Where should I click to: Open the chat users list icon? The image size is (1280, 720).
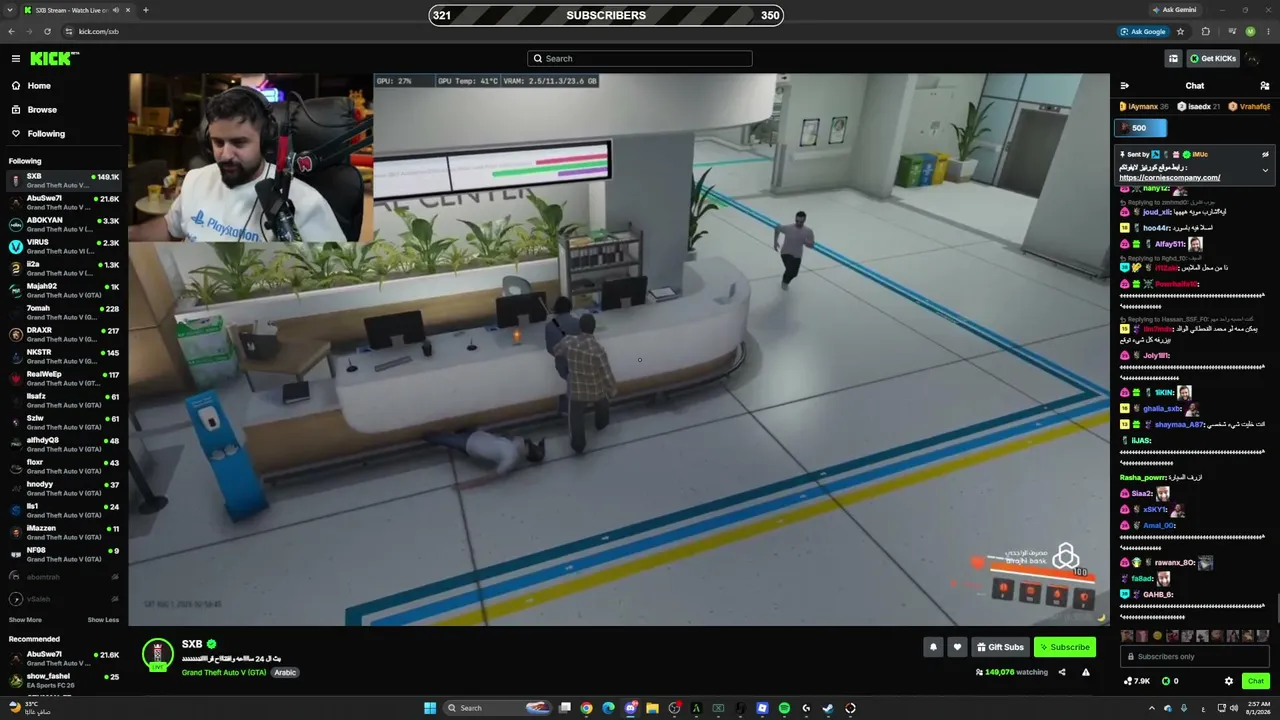(1264, 86)
